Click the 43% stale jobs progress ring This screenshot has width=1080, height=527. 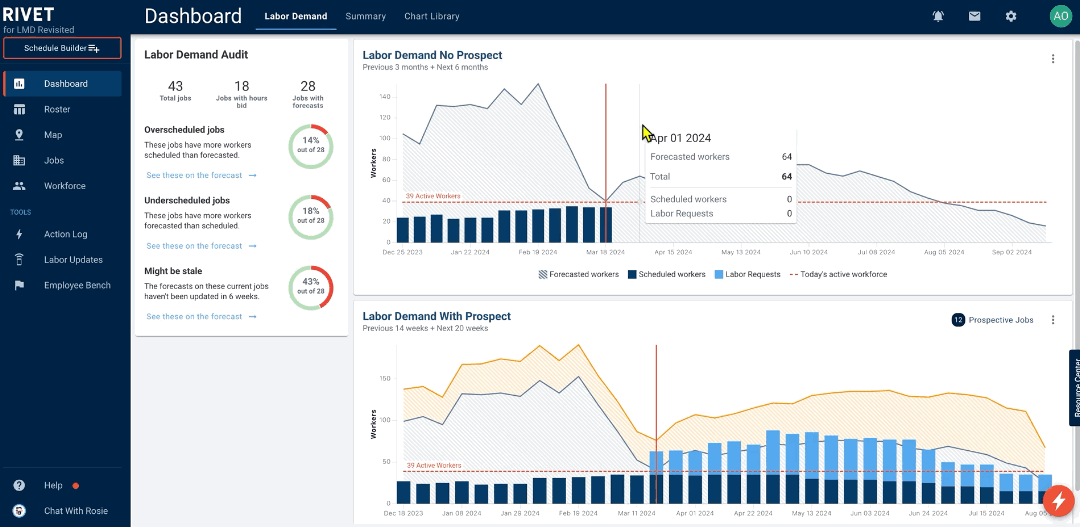pos(310,288)
